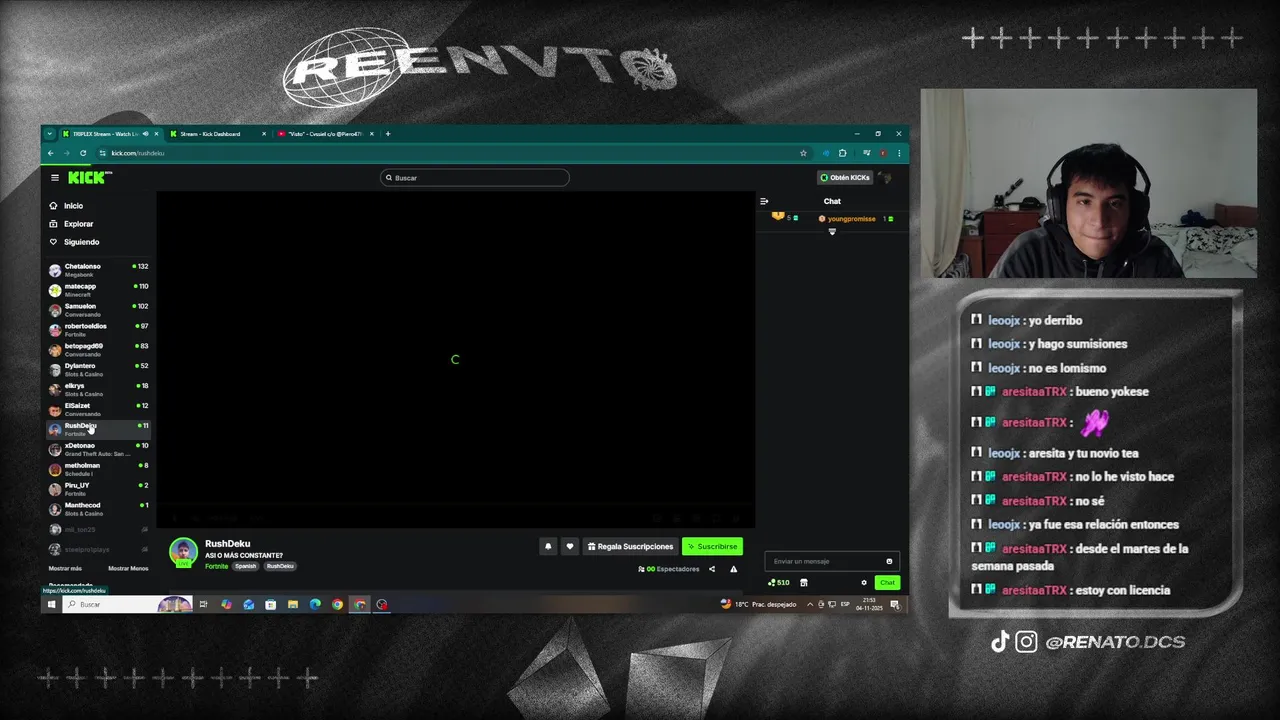This screenshot has height=720, width=1280.
Task: Open the Chrome three-dot menu
Action: 899,153
